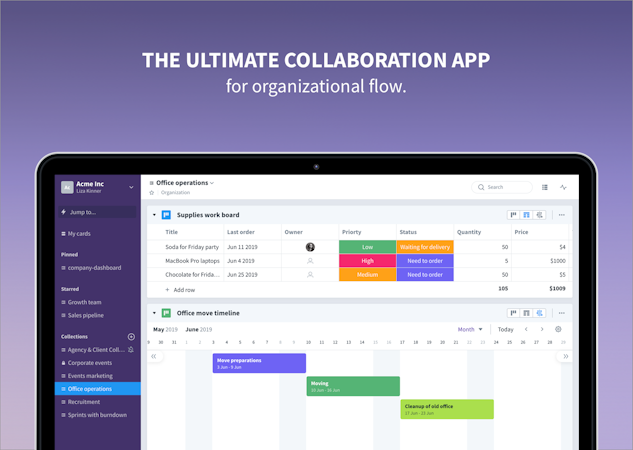Viewport: 633px width, 450px height.
Task: Open timeline settings gear
Action: (x=558, y=329)
